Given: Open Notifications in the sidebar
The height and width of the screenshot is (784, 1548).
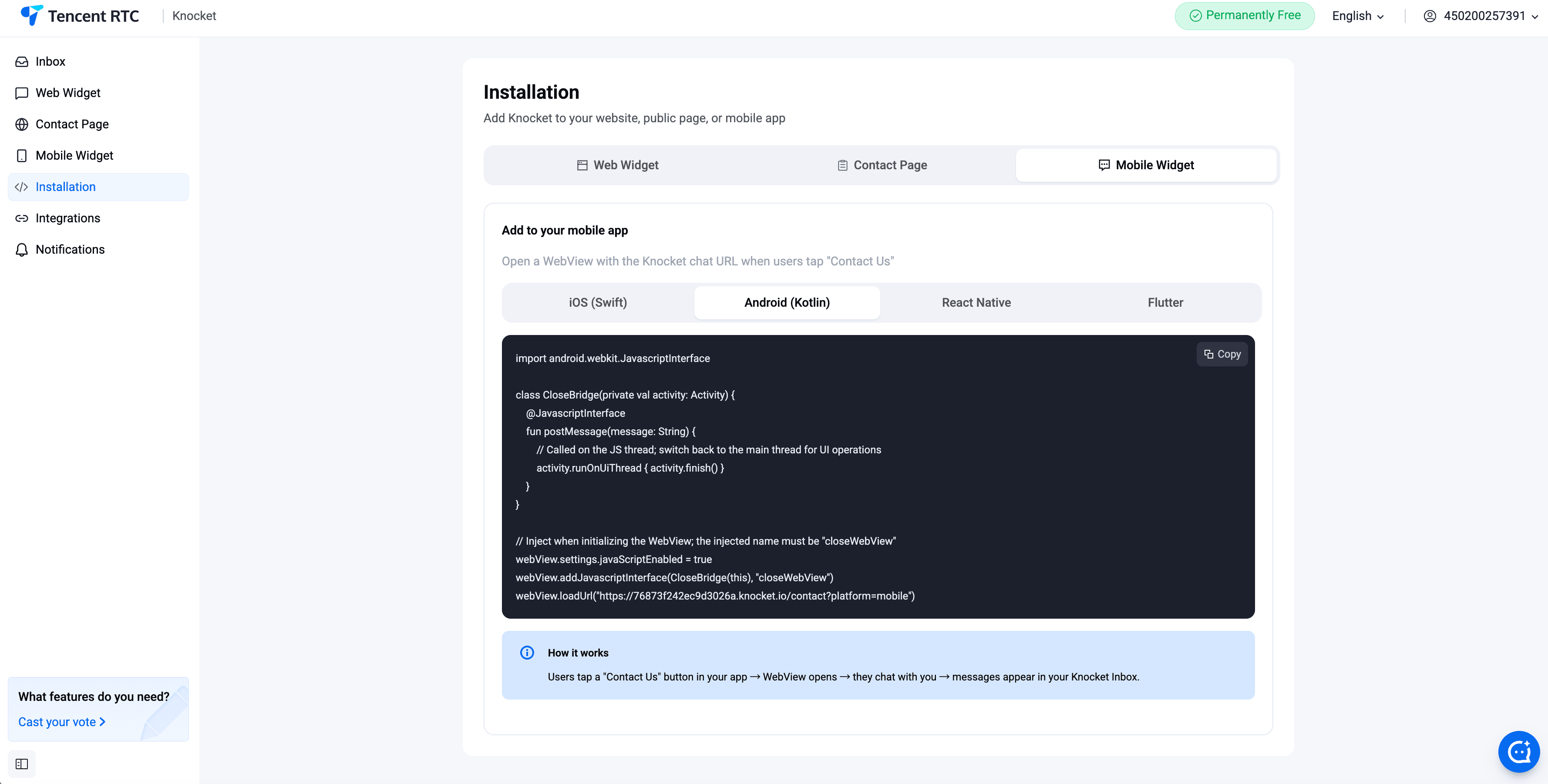Looking at the screenshot, I should click(x=98, y=249).
